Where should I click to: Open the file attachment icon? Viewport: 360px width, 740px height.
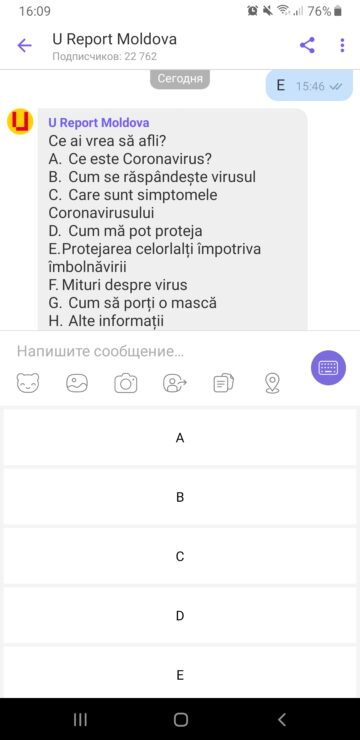click(224, 383)
